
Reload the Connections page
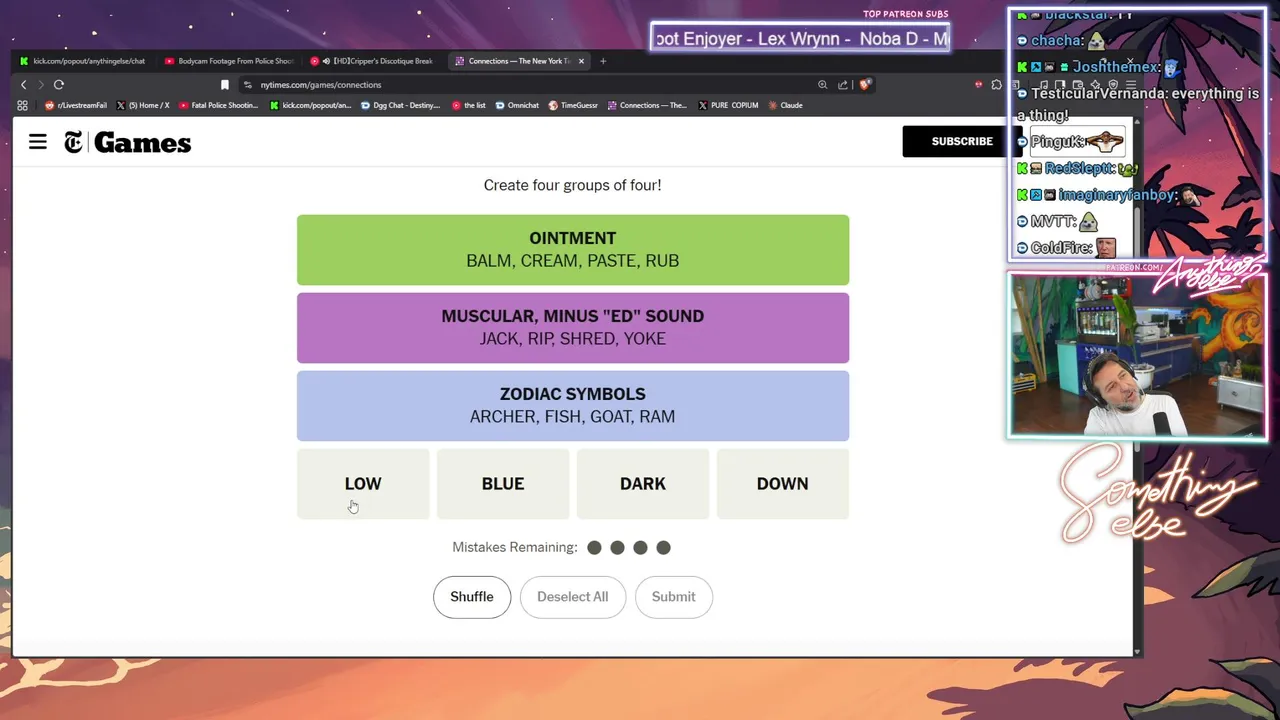pyautogui.click(x=59, y=85)
